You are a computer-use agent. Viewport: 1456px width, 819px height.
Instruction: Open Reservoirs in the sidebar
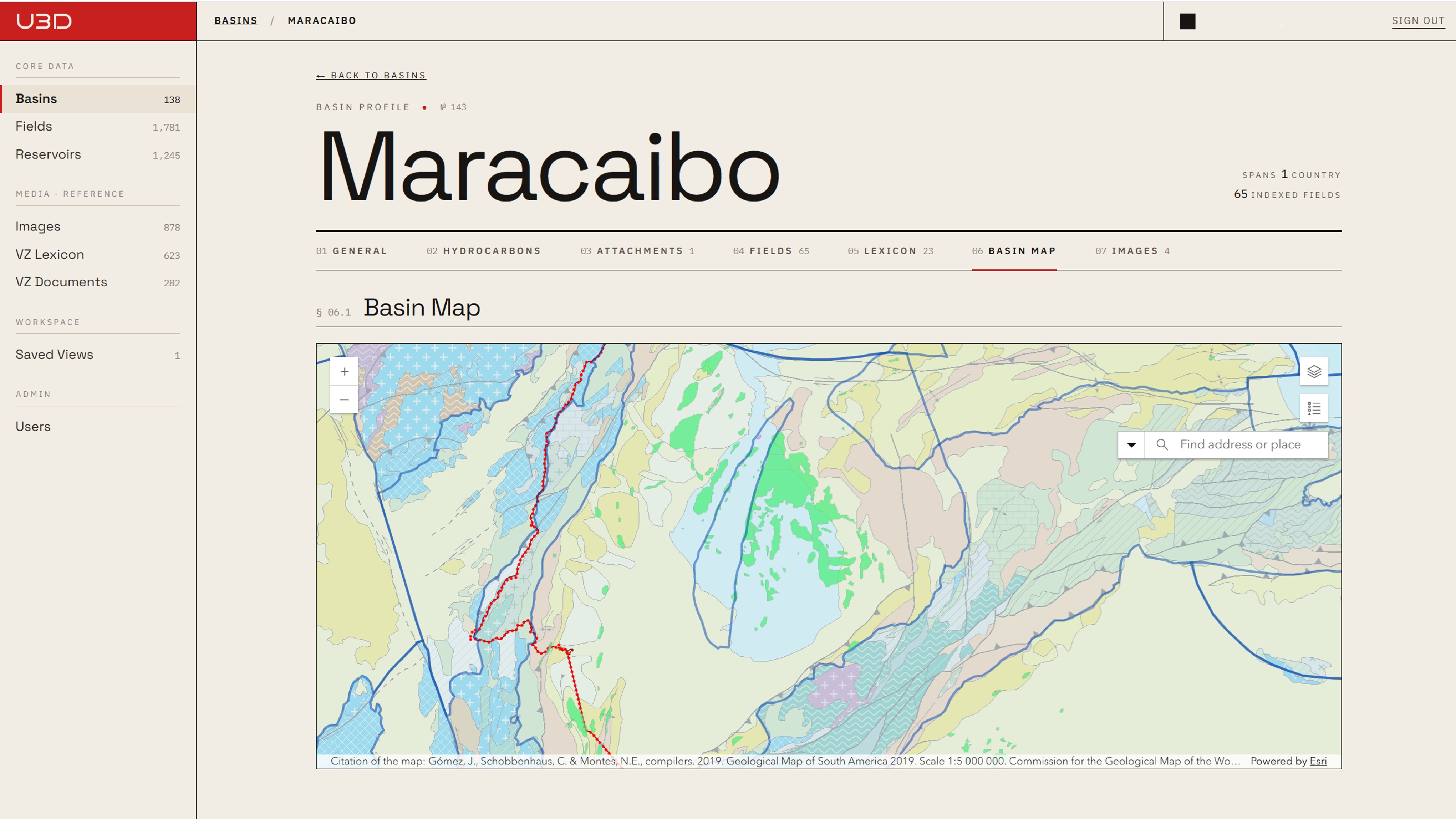pyautogui.click(x=98, y=155)
